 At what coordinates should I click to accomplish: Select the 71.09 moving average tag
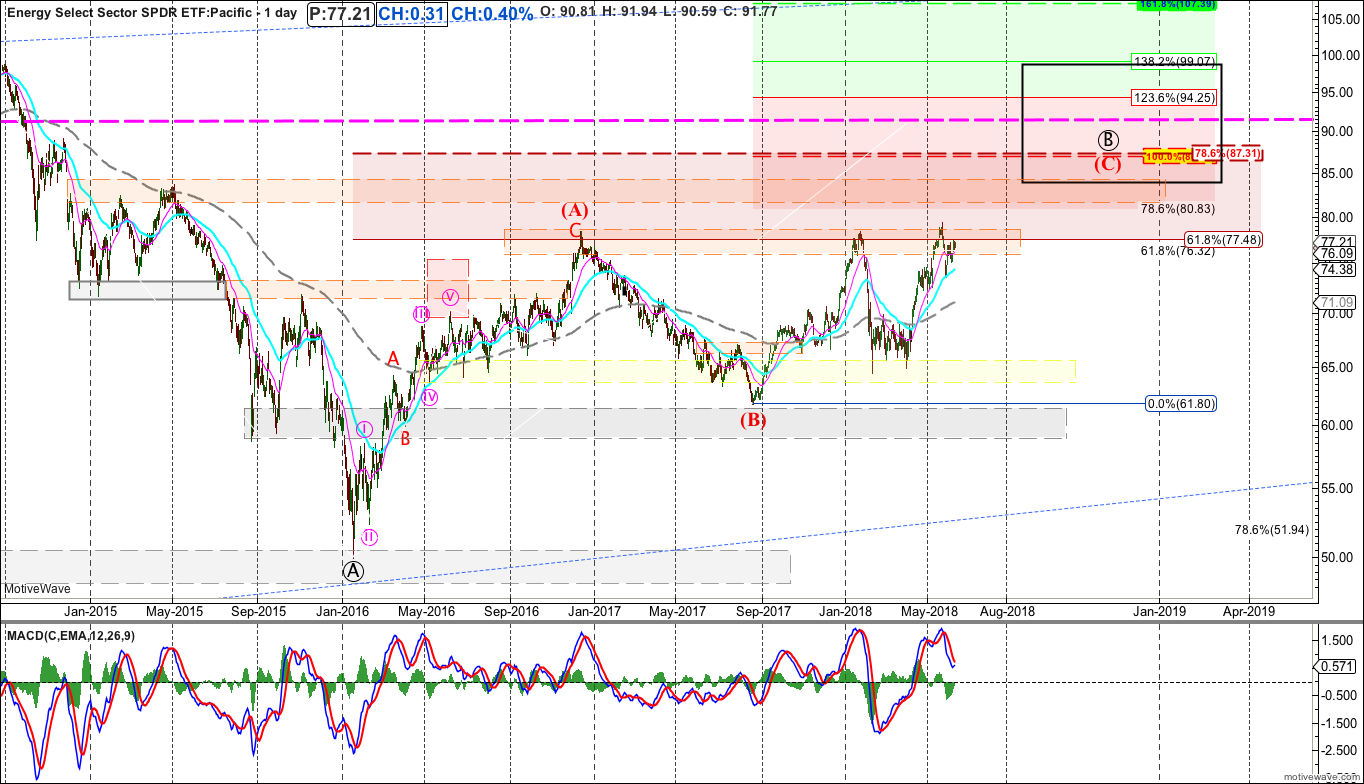(1337, 302)
